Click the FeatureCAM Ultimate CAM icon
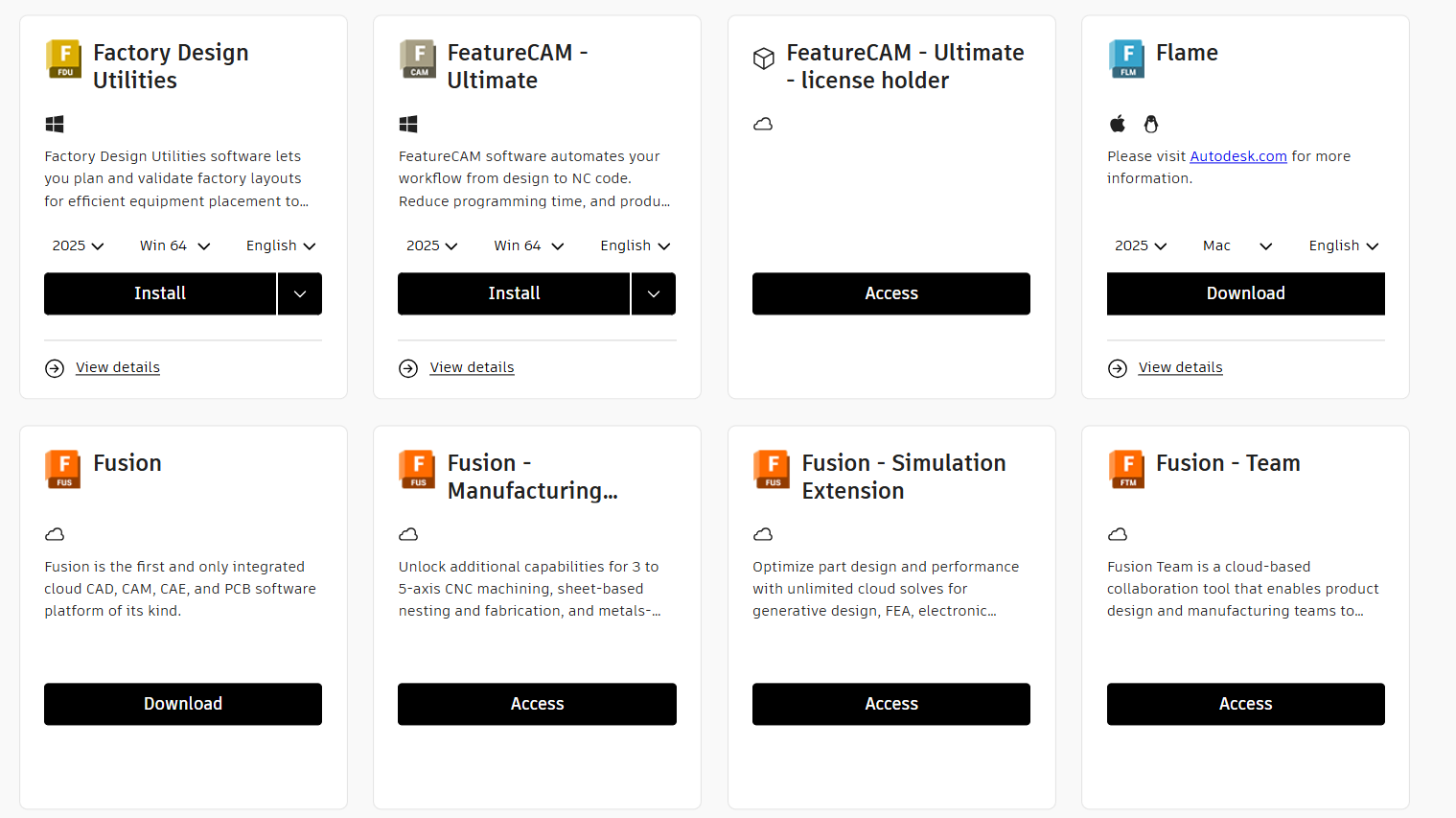Viewport: 1456px width, 818px height. (x=418, y=59)
